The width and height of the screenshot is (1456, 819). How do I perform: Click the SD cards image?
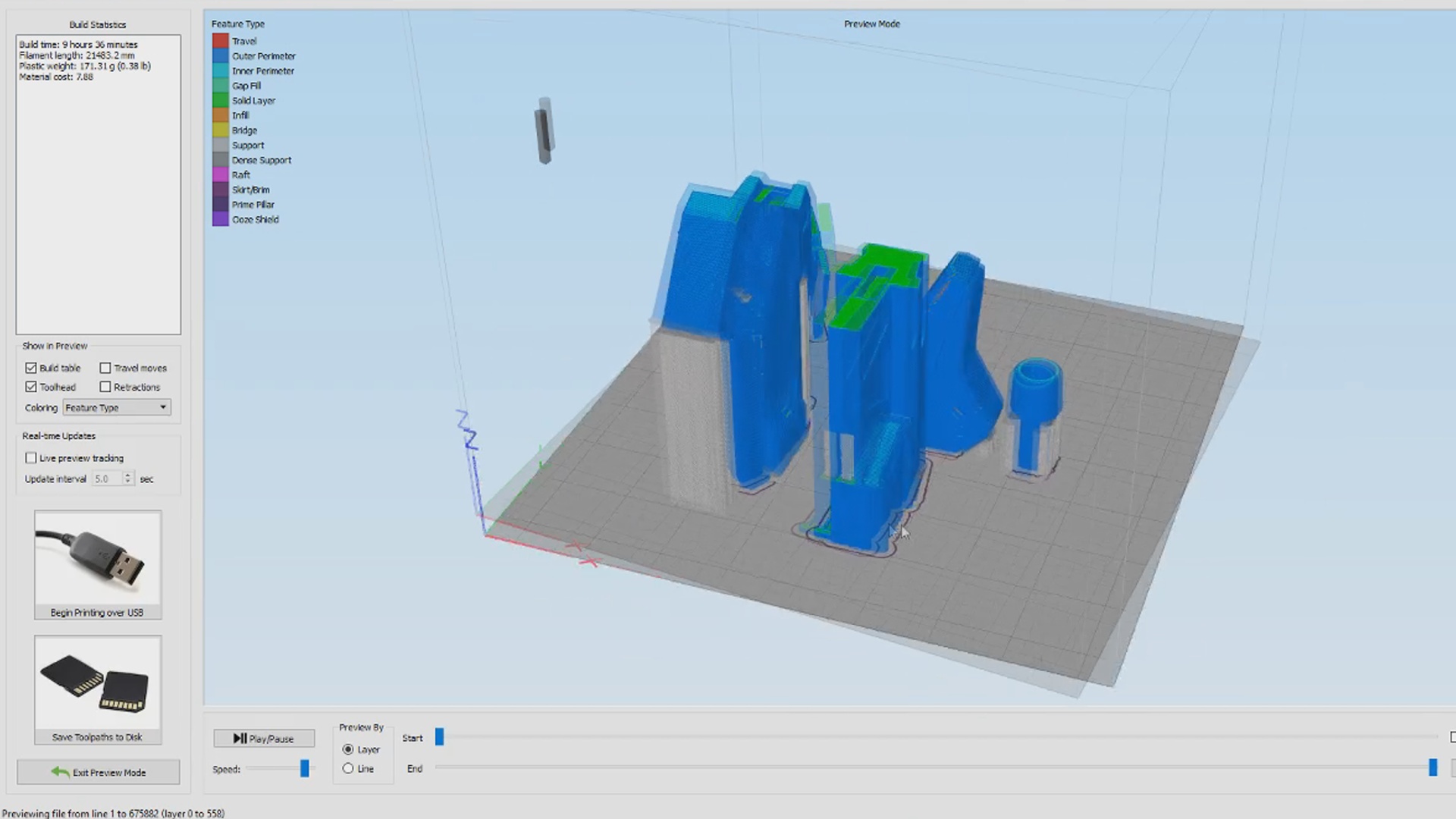98,683
